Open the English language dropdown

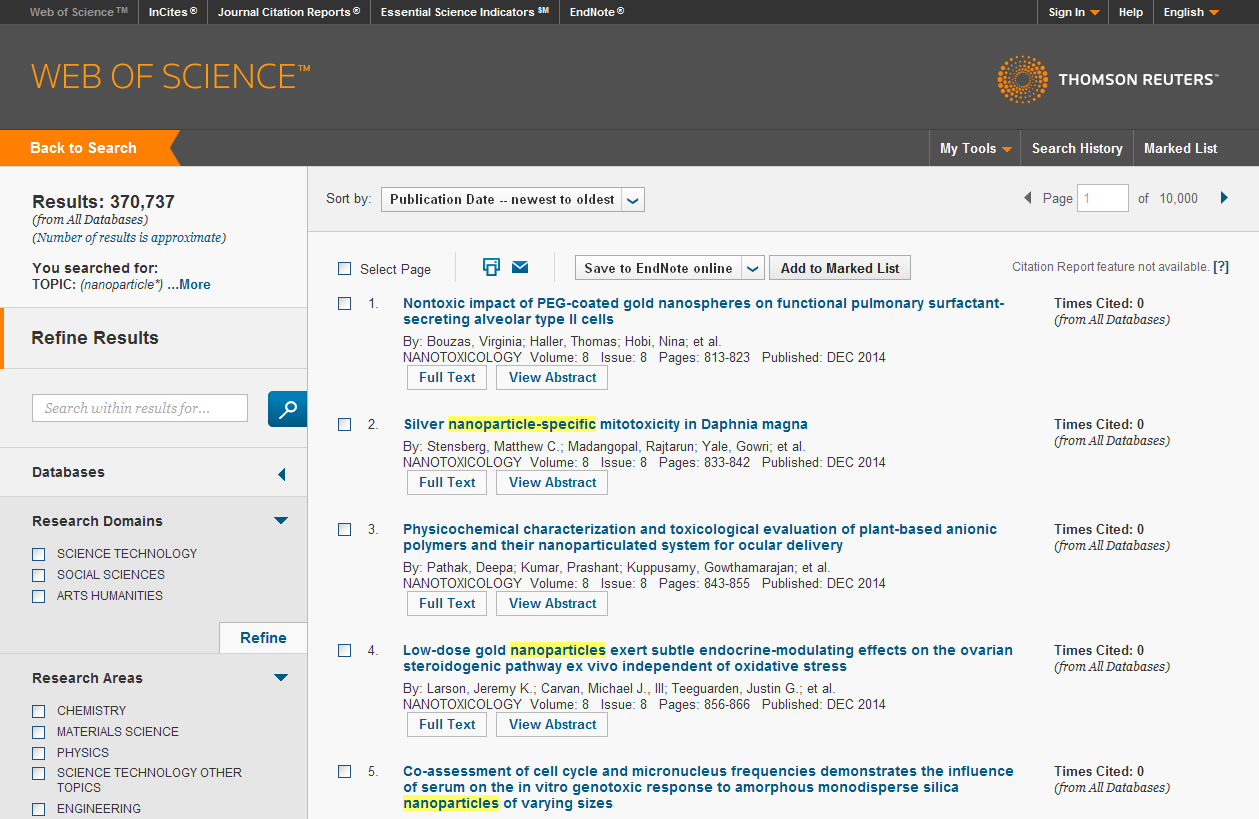click(1191, 12)
